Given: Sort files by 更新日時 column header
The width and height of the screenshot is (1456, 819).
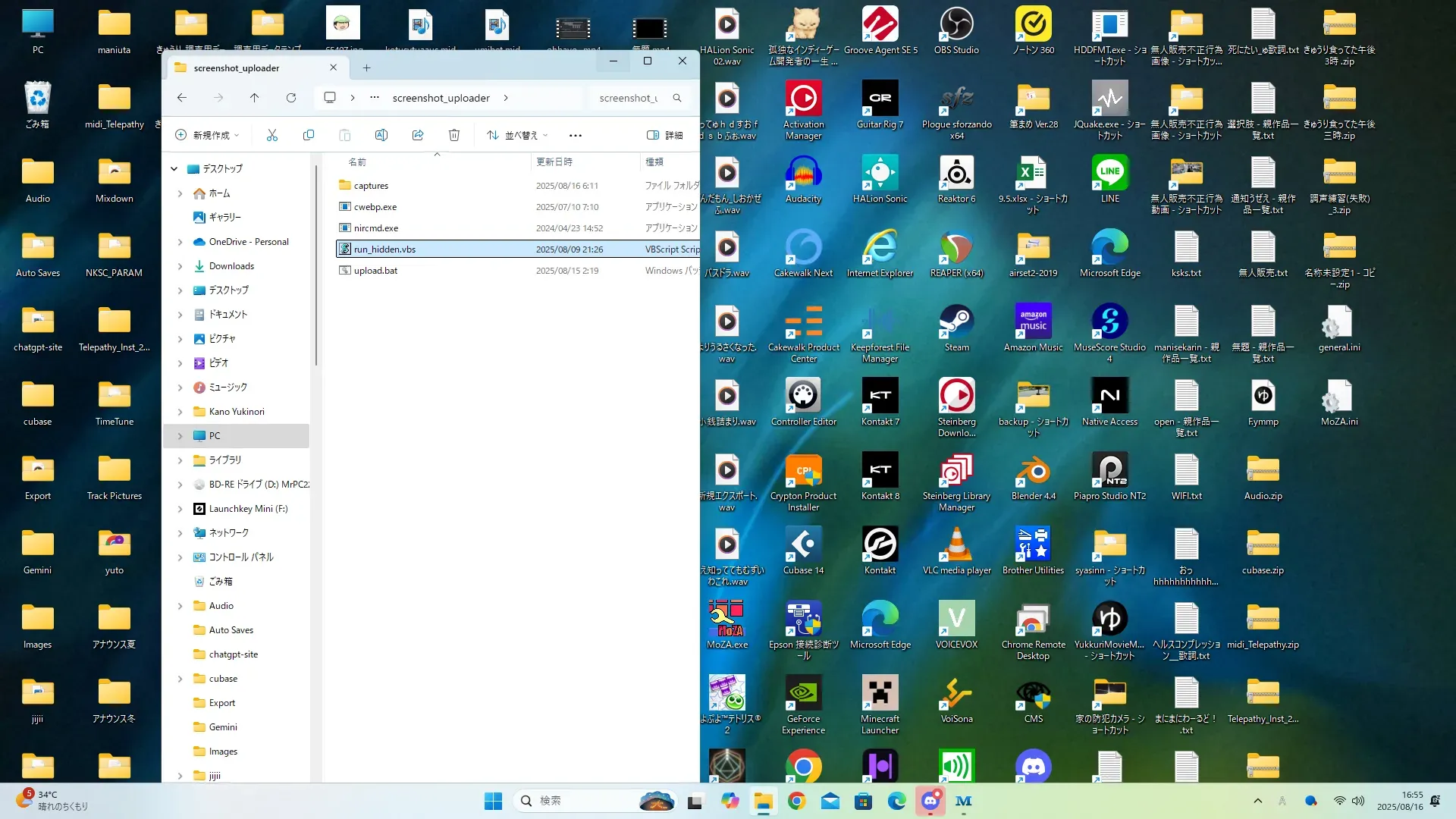Looking at the screenshot, I should 554,162.
